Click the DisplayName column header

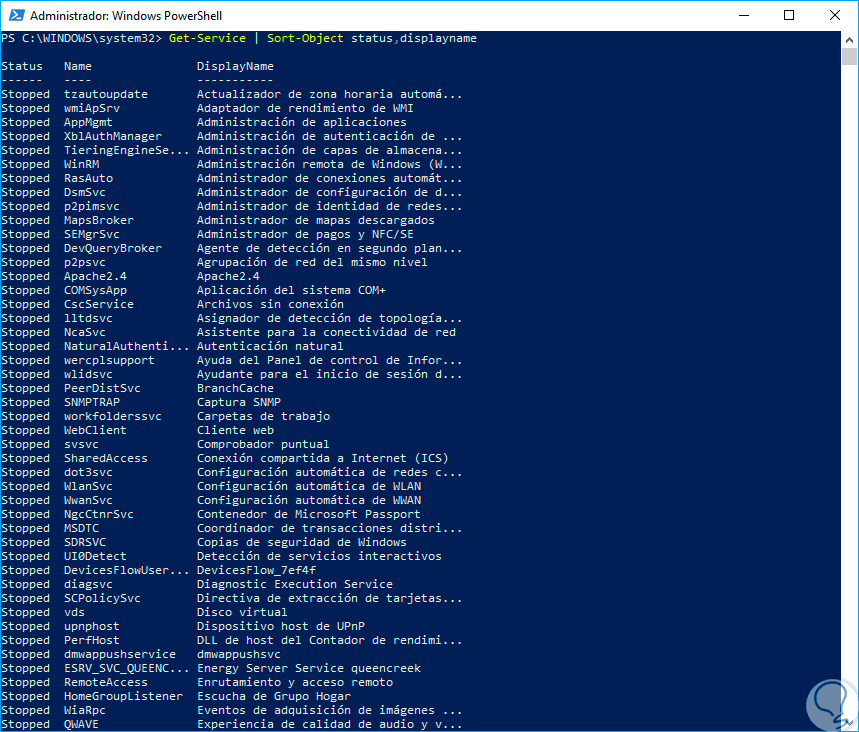click(x=235, y=66)
